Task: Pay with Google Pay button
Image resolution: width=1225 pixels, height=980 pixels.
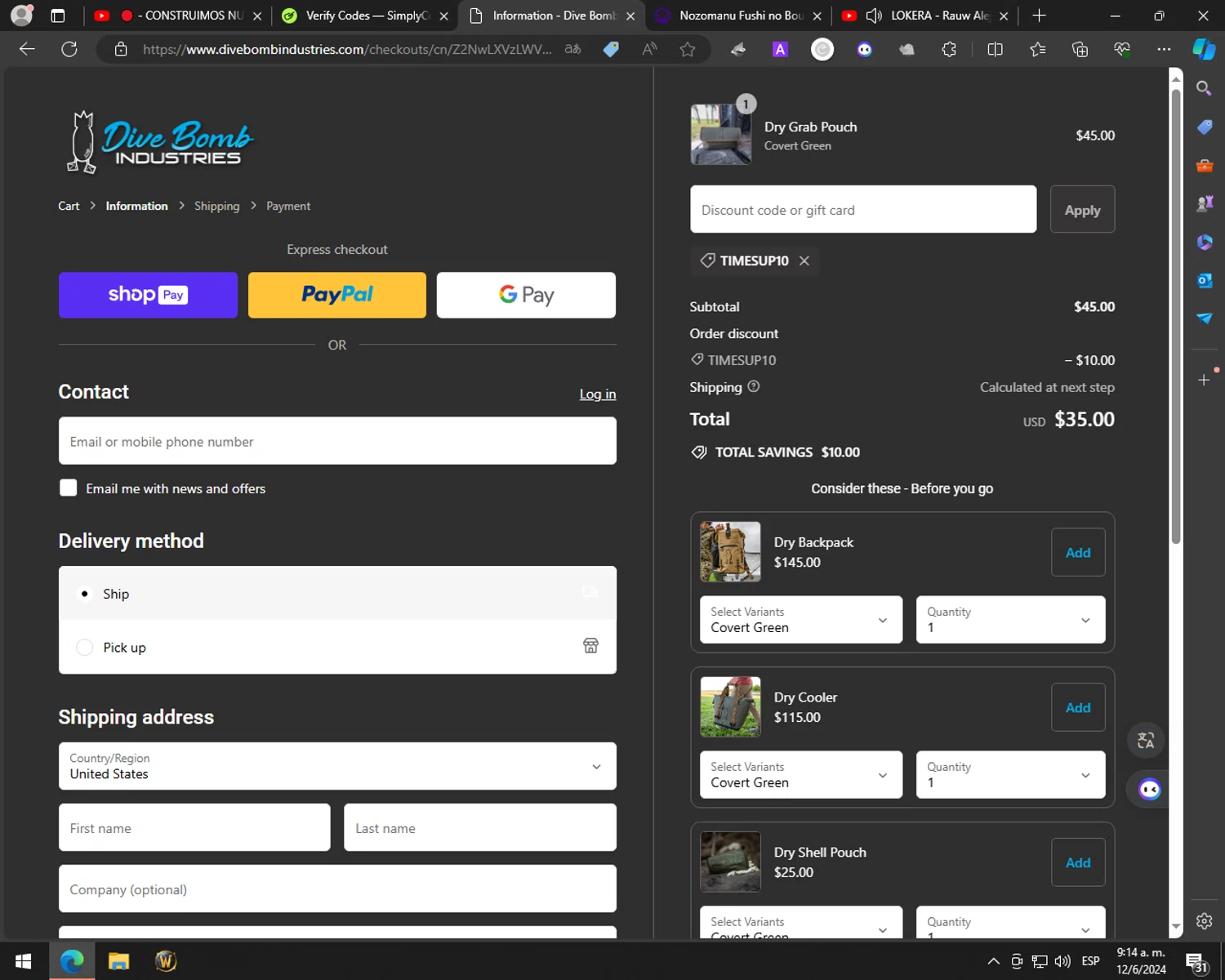Action: click(526, 295)
